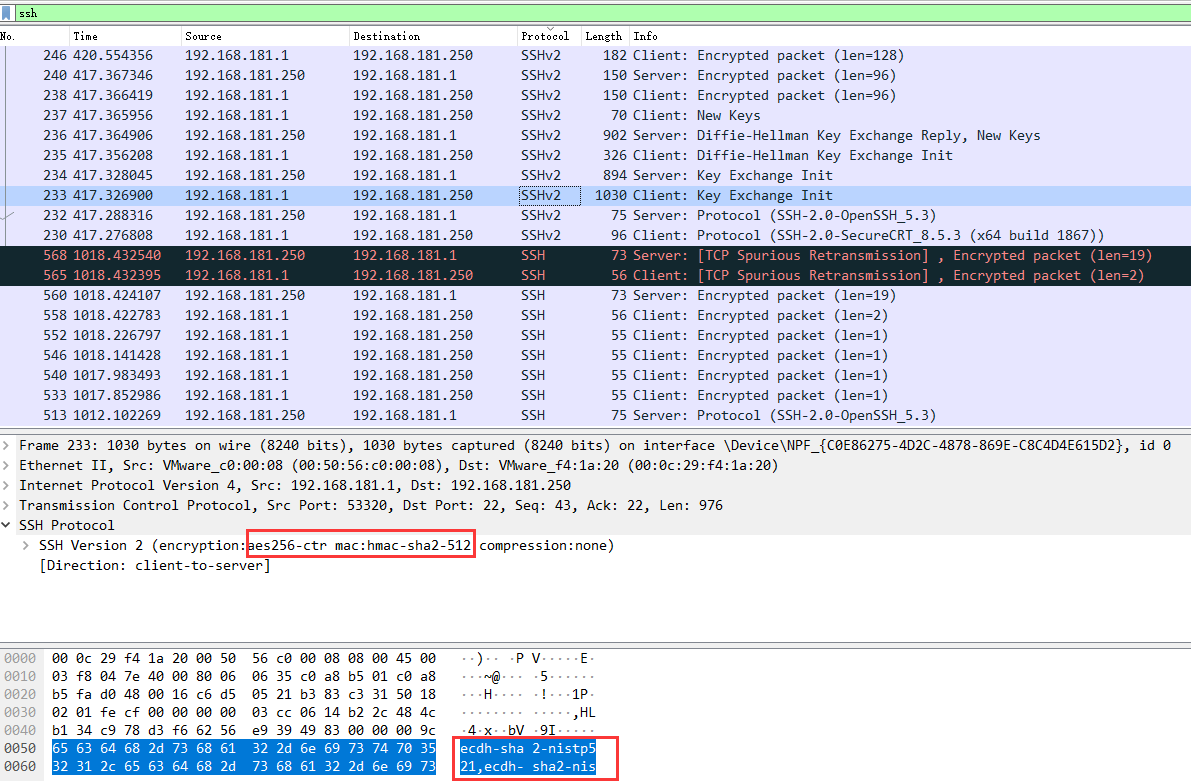This screenshot has width=1191, height=781.
Task: Select packet 560 Server Encrypted packet (len=19)
Action: coord(596,296)
